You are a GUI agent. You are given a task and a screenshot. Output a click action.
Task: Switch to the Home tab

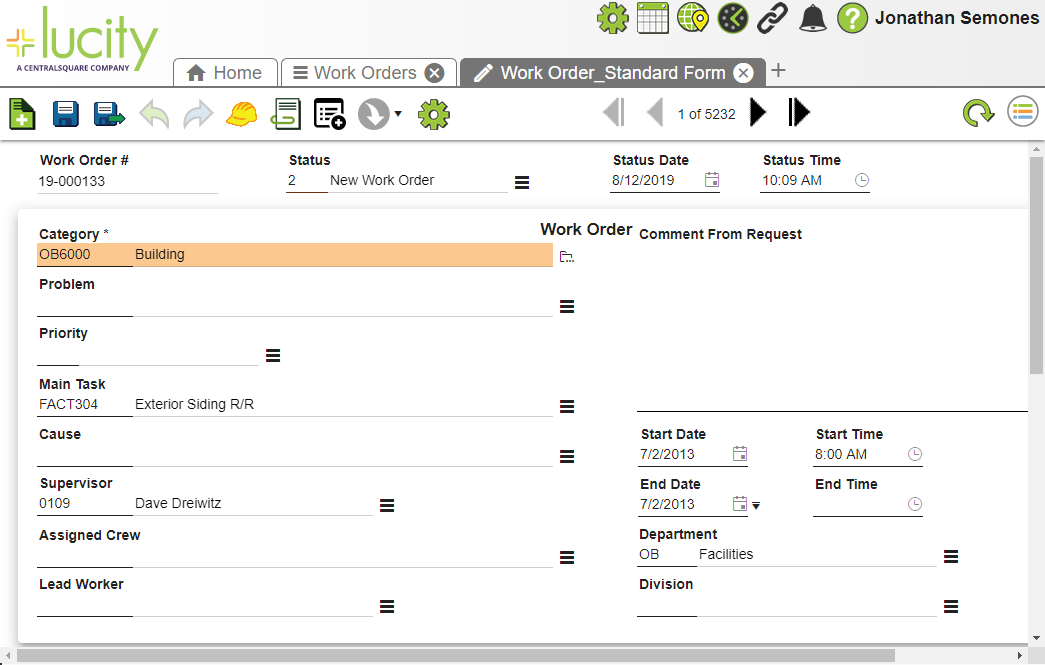pyautogui.click(x=225, y=73)
